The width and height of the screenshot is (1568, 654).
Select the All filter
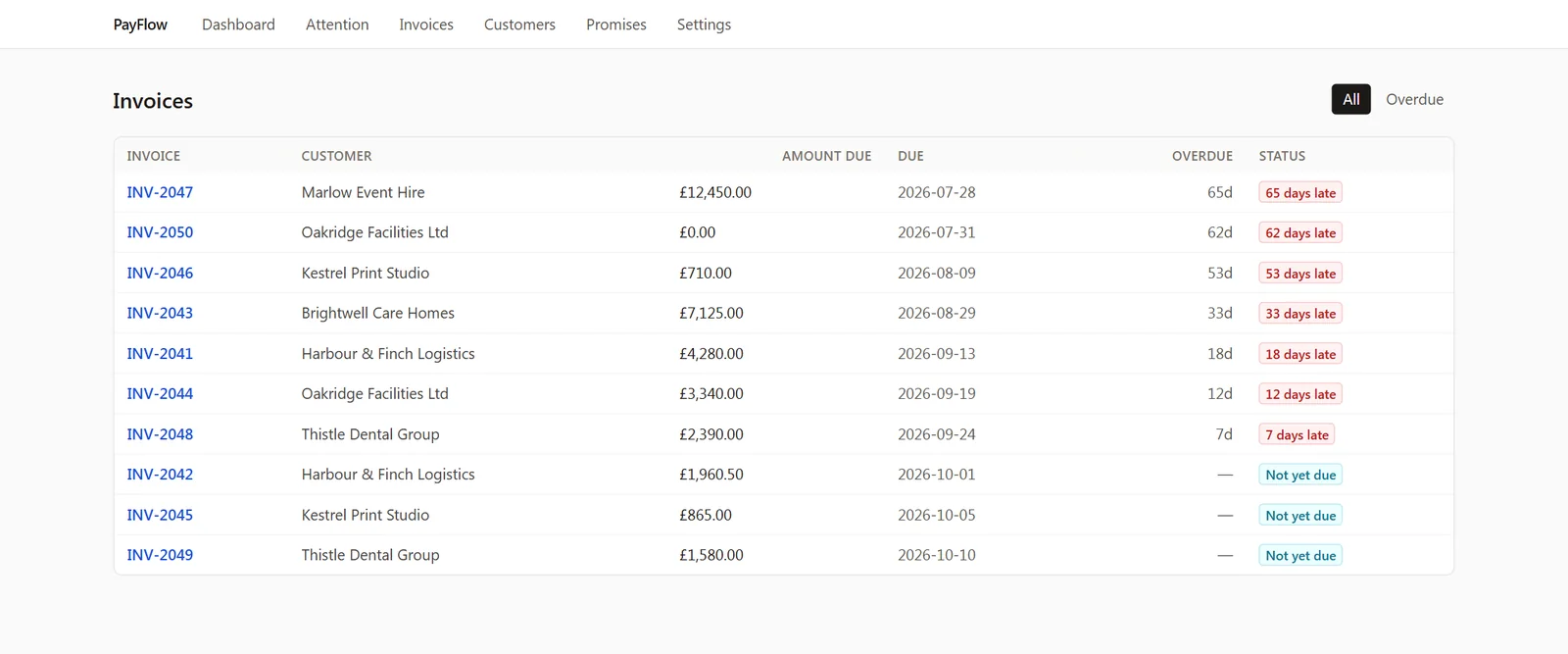click(1350, 99)
